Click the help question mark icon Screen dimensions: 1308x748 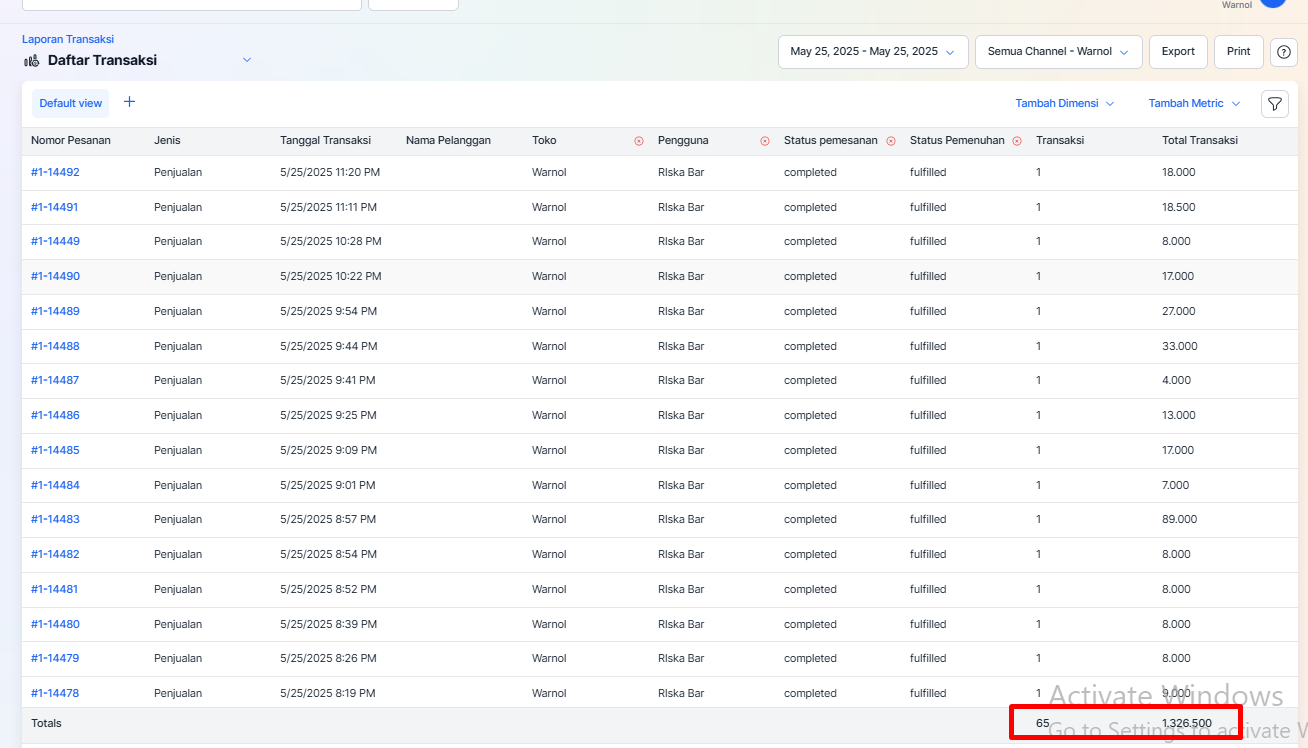click(1284, 52)
